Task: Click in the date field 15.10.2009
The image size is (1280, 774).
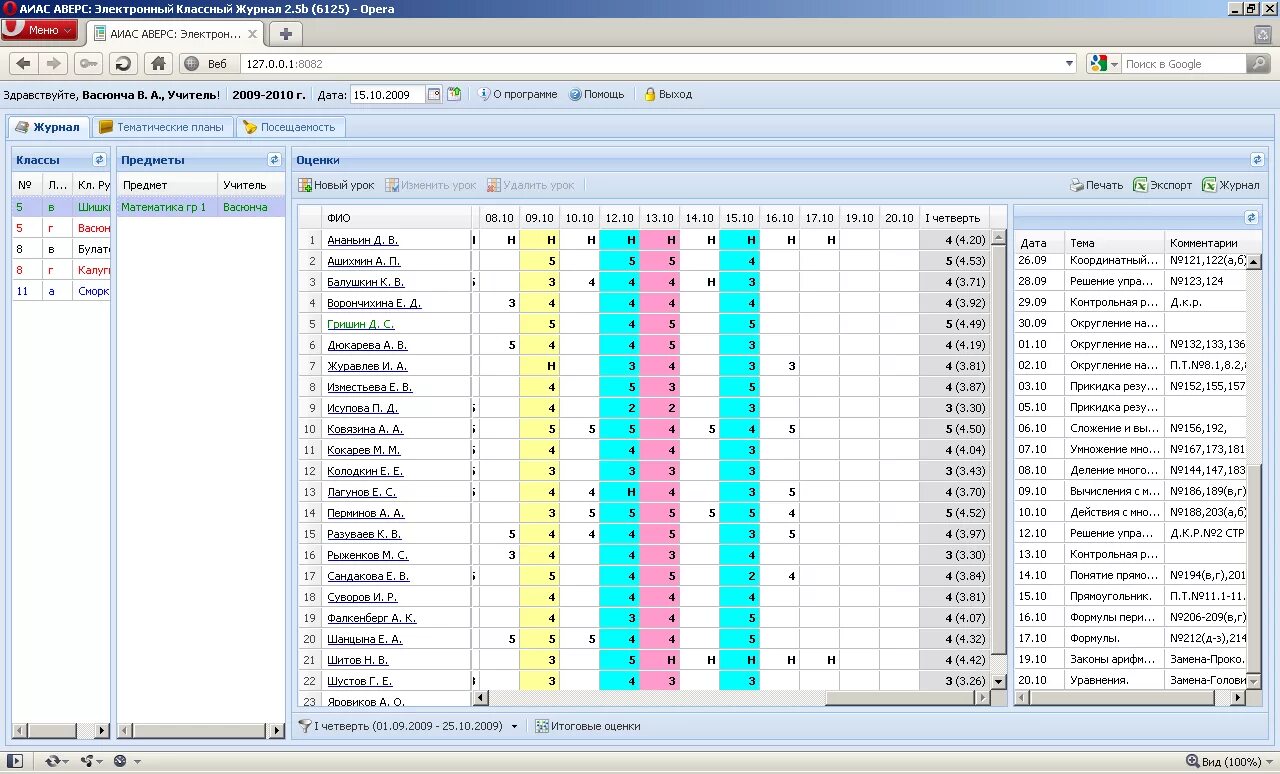Action: pyautogui.click(x=387, y=95)
